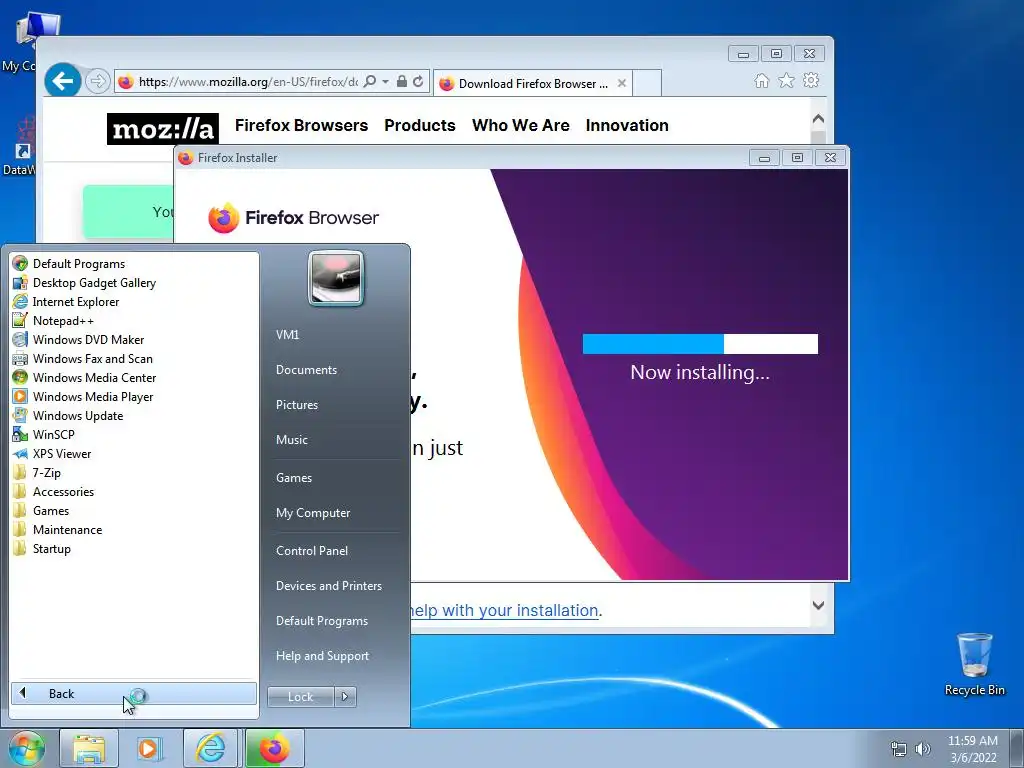Click the page scroll-down arrow in Internet Explorer
The height and width of the screenshot is (768, 1024).
point(818,605)
